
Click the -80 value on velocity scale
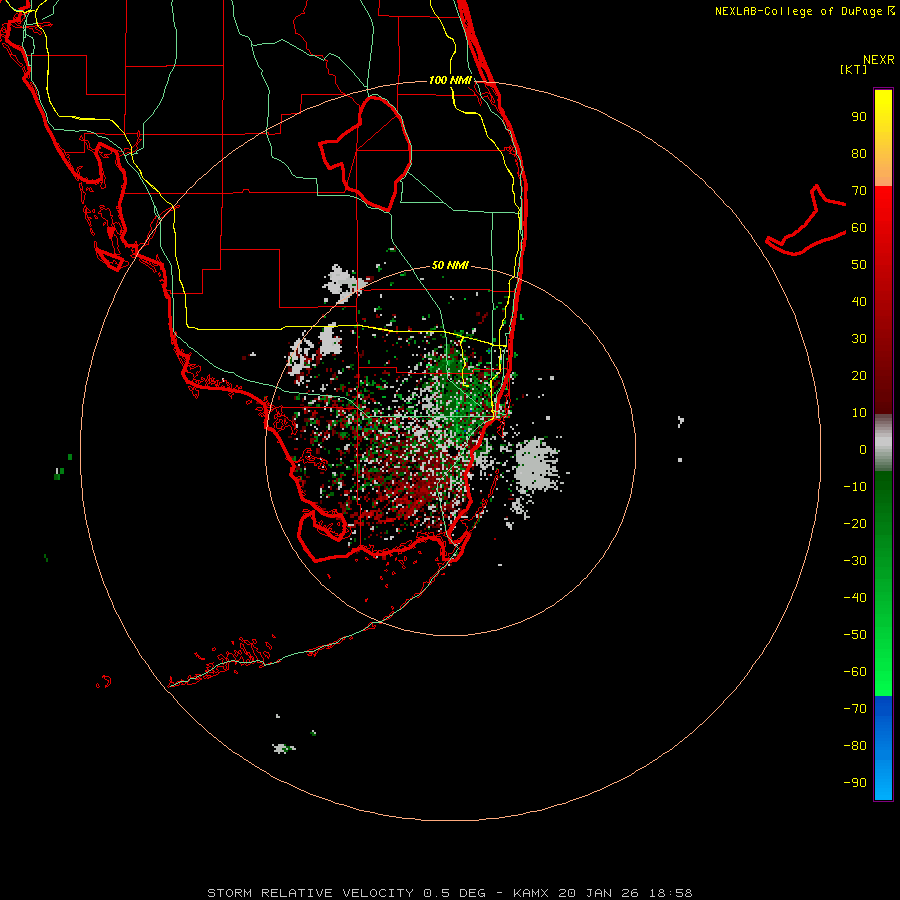coord(855,746)
